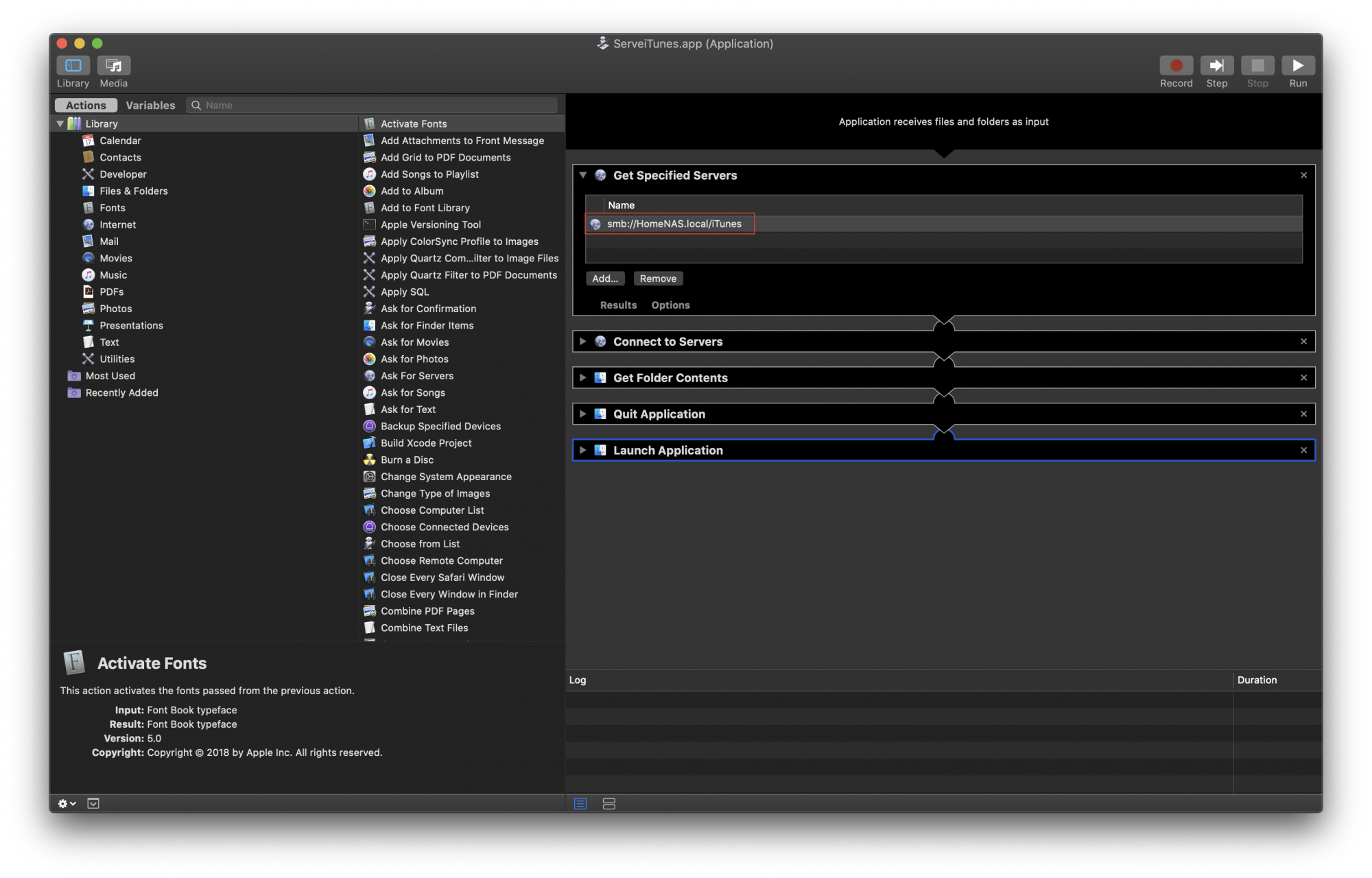Toggle the description pane visibility button
The image size is (1372, 878).
tap(93, 803)
